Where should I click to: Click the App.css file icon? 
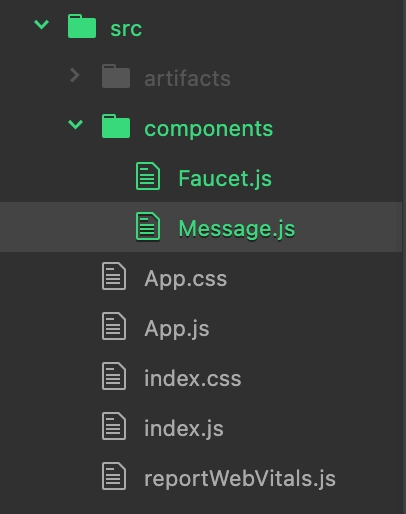point(114,276)
